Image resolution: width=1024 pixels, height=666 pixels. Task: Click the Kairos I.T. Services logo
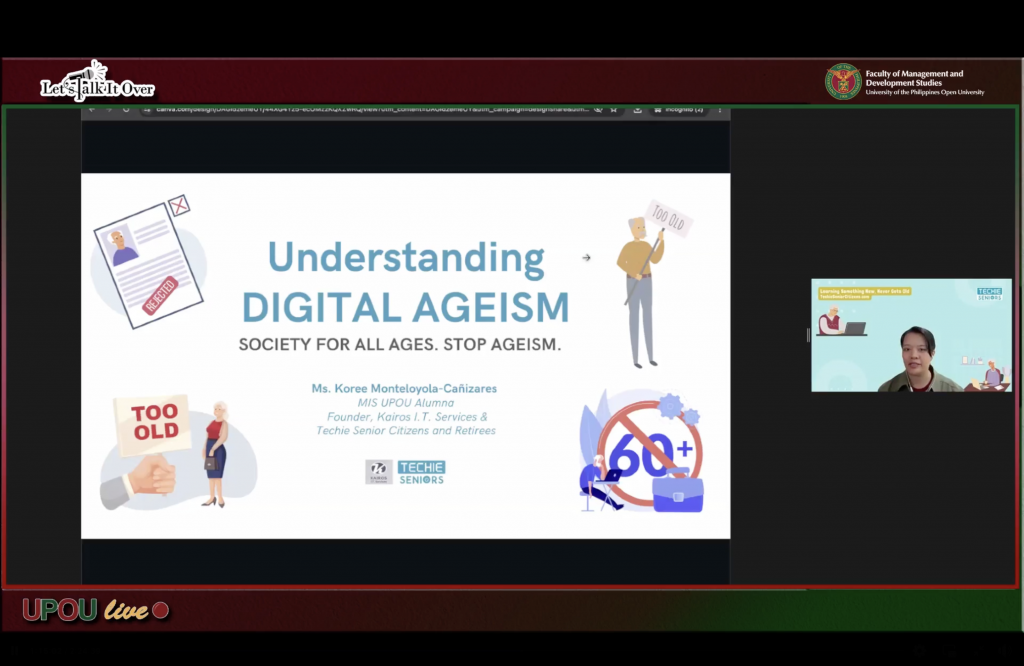coord(379,472)
